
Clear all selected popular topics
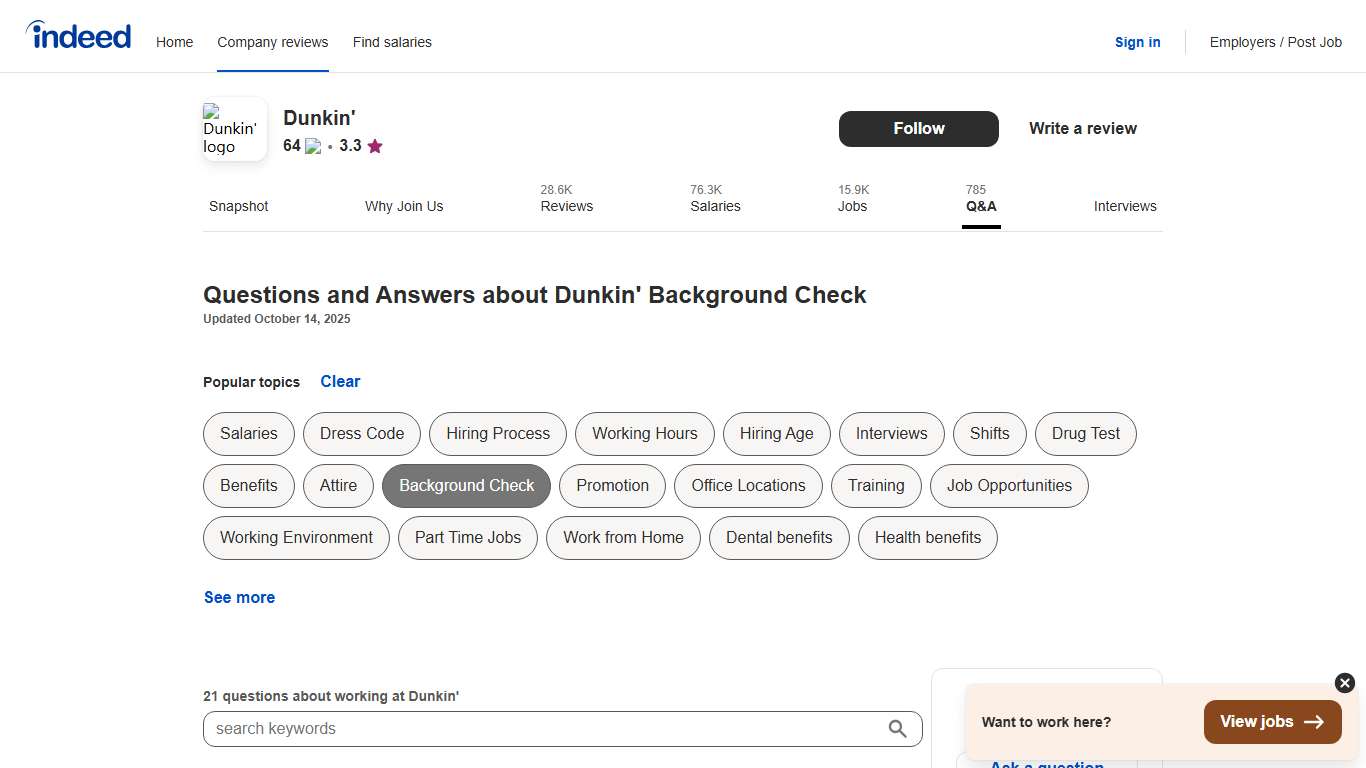click(340, 381)
